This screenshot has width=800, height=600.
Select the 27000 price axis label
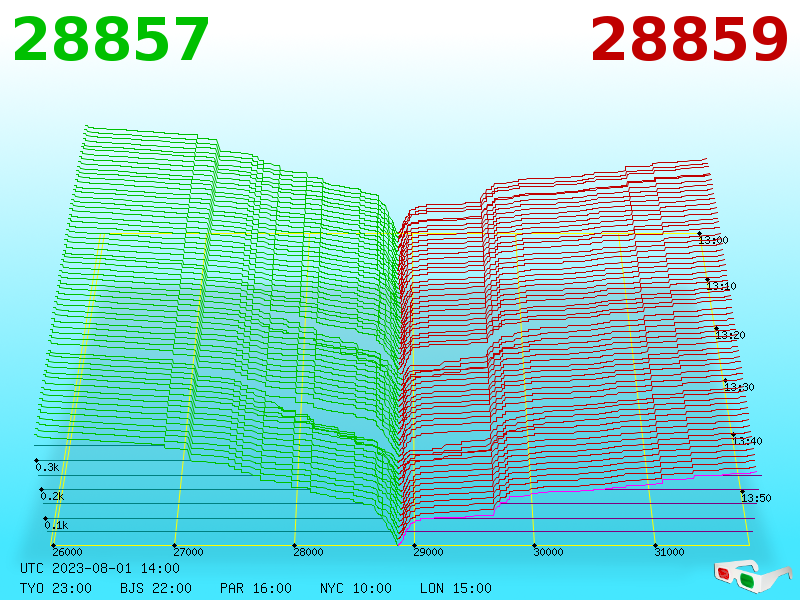[188, 552]
